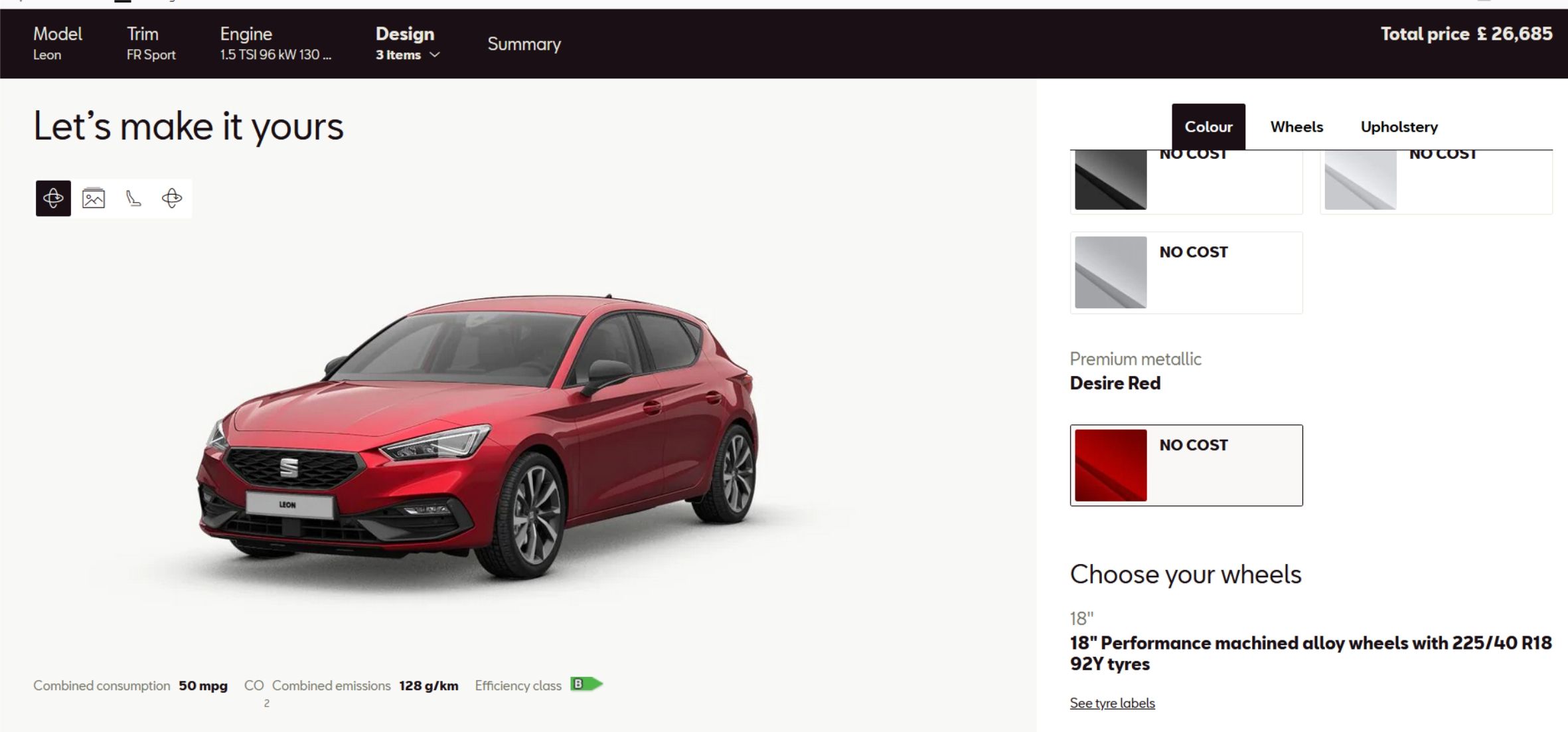Click the 'Choose your wheels' heading
1568x732 pixels.
(1186, 575)
